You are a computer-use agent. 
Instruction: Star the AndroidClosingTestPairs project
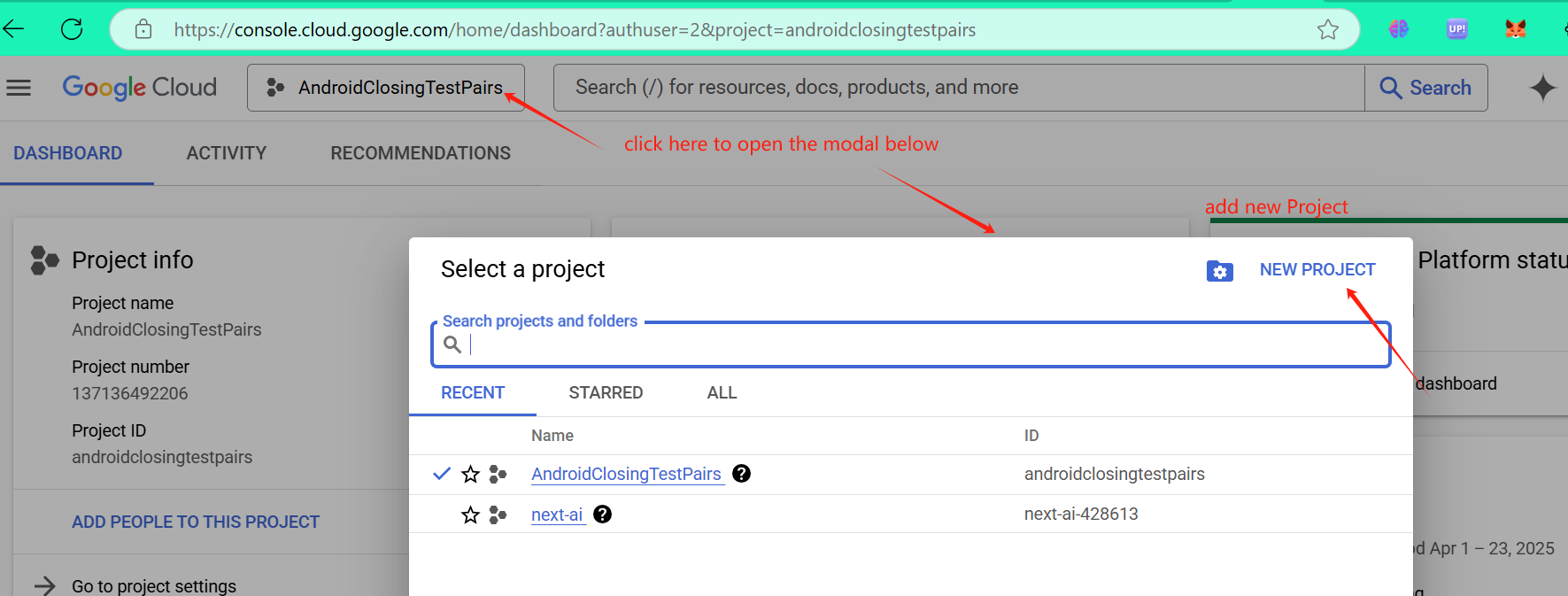coord(470,475)
